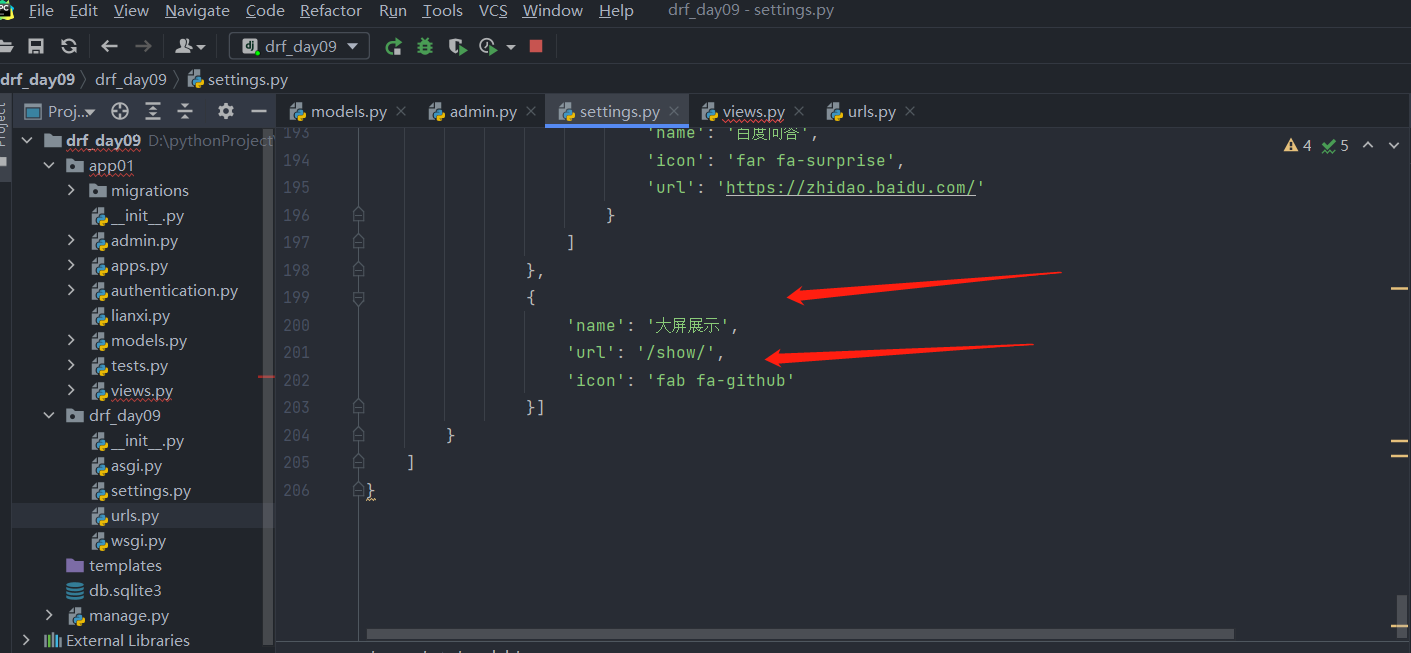
Task: Start debugging with the green bug icon
Action: click(425, 46)
